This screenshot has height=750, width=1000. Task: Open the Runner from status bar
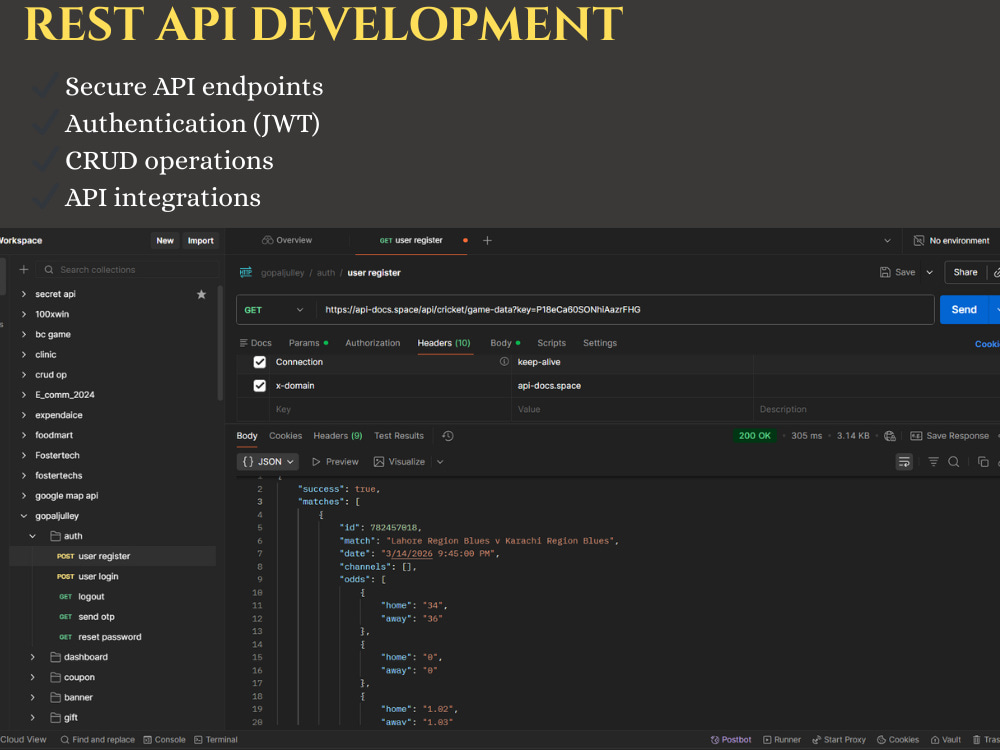click(x=782, y=740)
